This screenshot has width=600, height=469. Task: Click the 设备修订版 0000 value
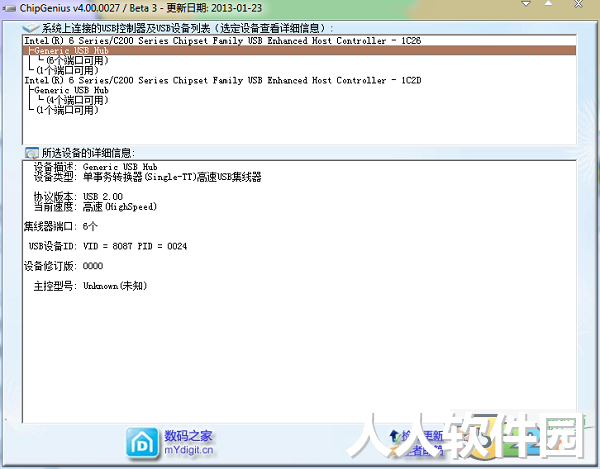(93, 266)
